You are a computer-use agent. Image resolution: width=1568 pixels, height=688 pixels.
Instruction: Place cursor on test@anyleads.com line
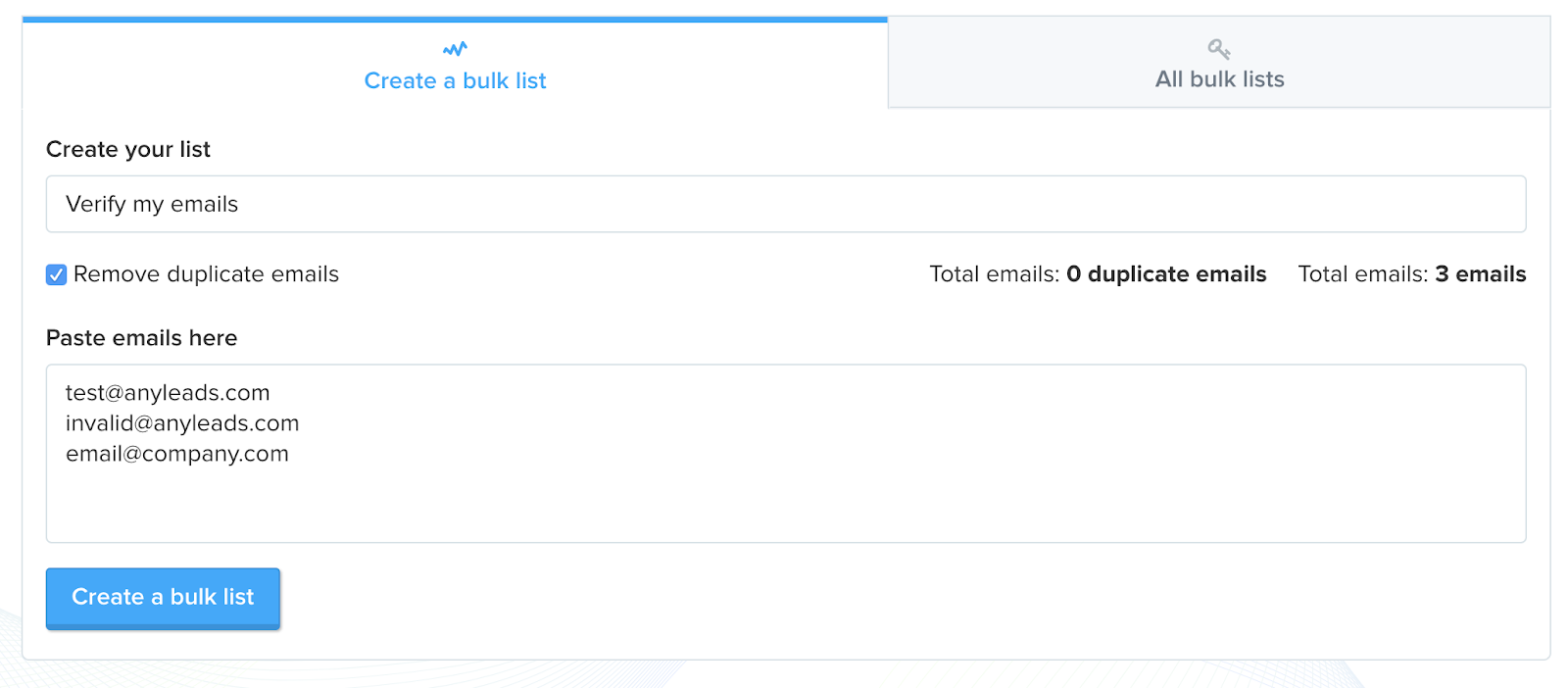pyautogui.click(x=168, y=393)
